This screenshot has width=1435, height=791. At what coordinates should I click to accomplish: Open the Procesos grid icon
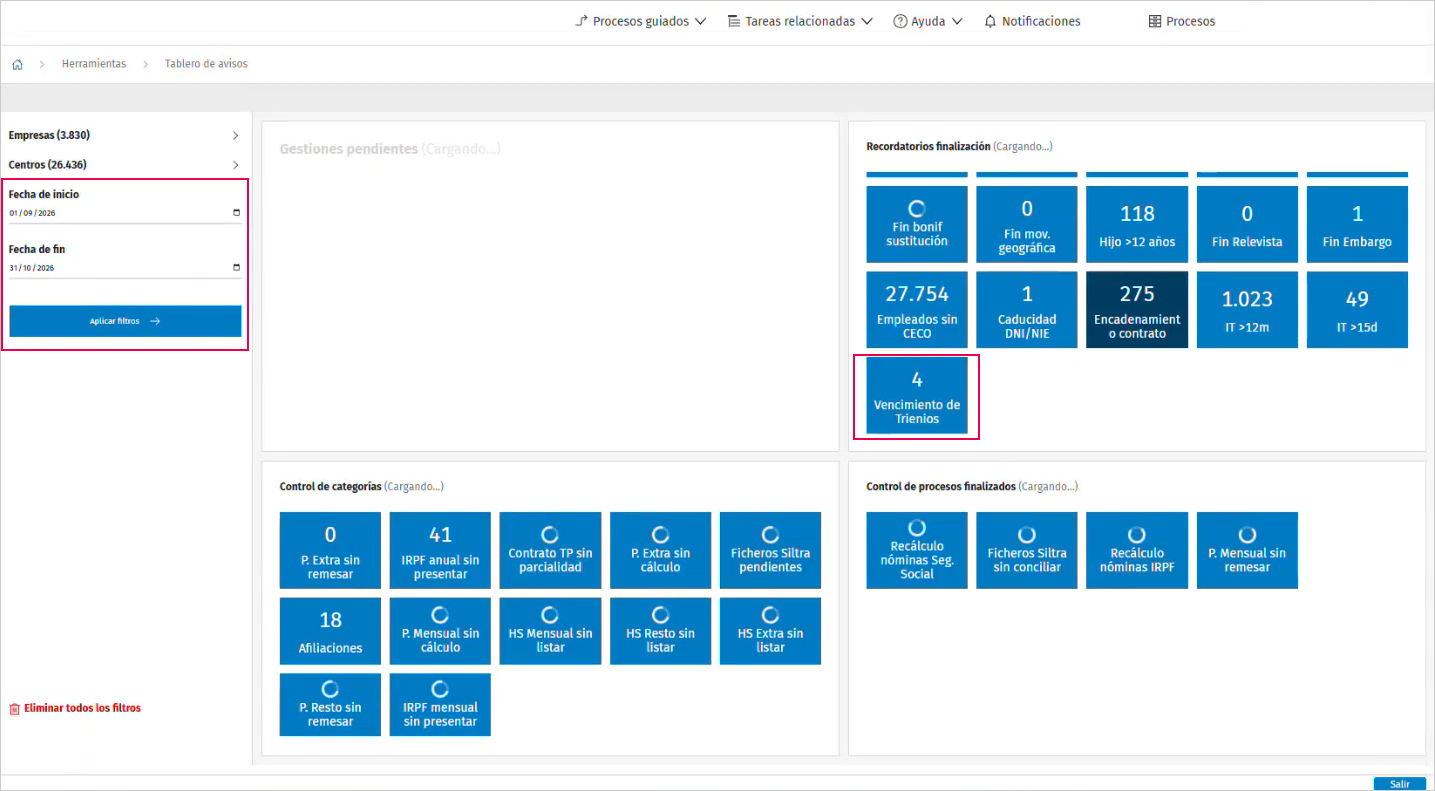pyautogui.click(x=1155, y=21)
